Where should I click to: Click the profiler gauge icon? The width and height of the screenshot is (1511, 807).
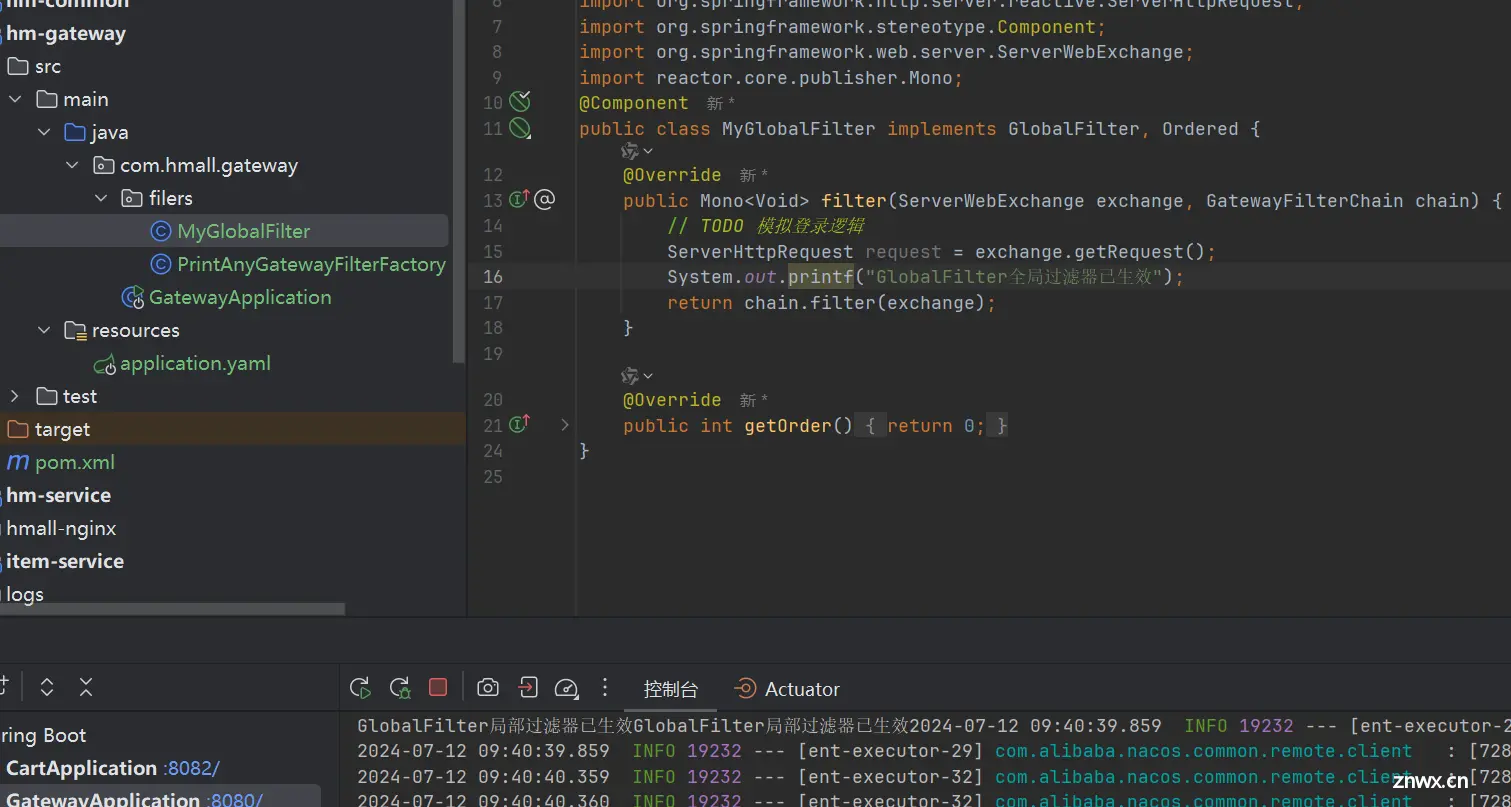tap(566, 688)
